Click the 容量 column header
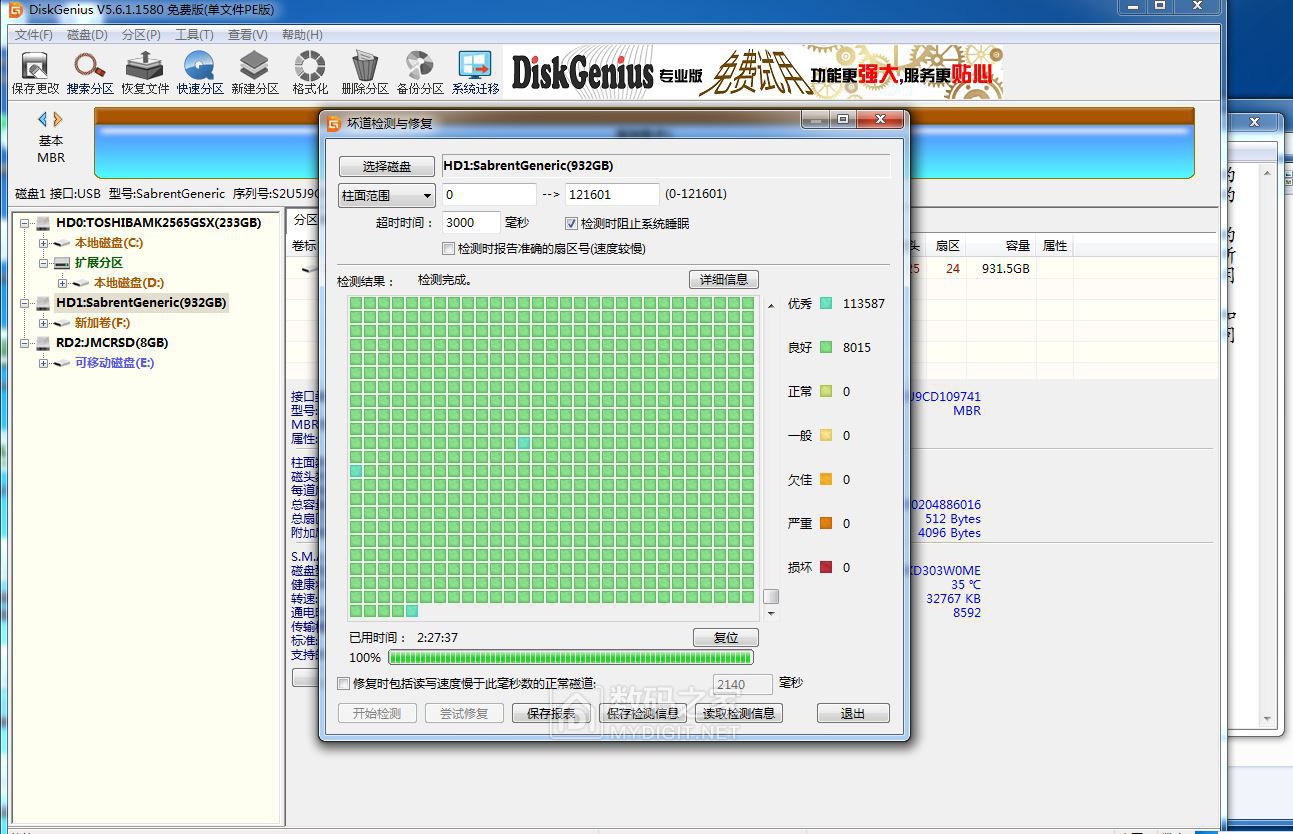This screenshot has height=834, width=1293. tap(1002, 246)
